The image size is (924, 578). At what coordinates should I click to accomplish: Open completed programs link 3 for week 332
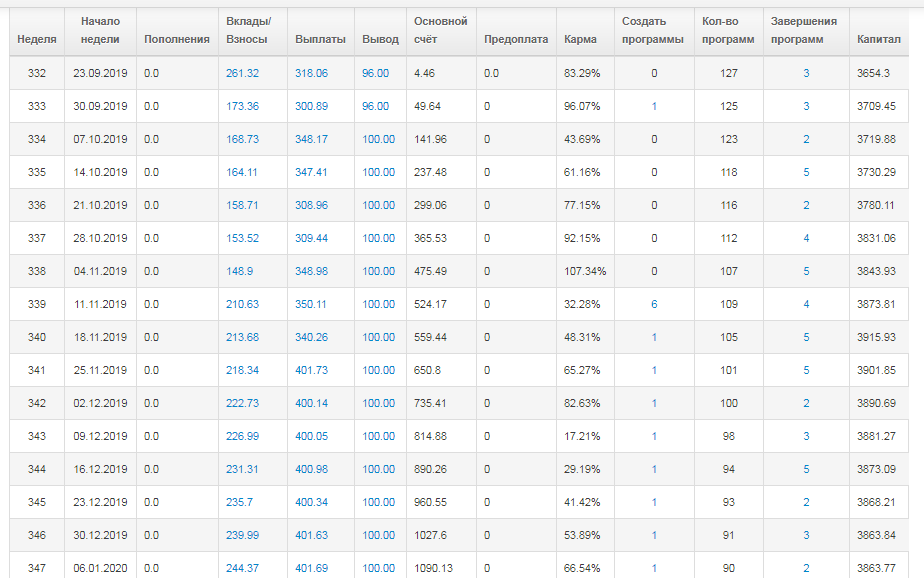click(x=806, y=73)
